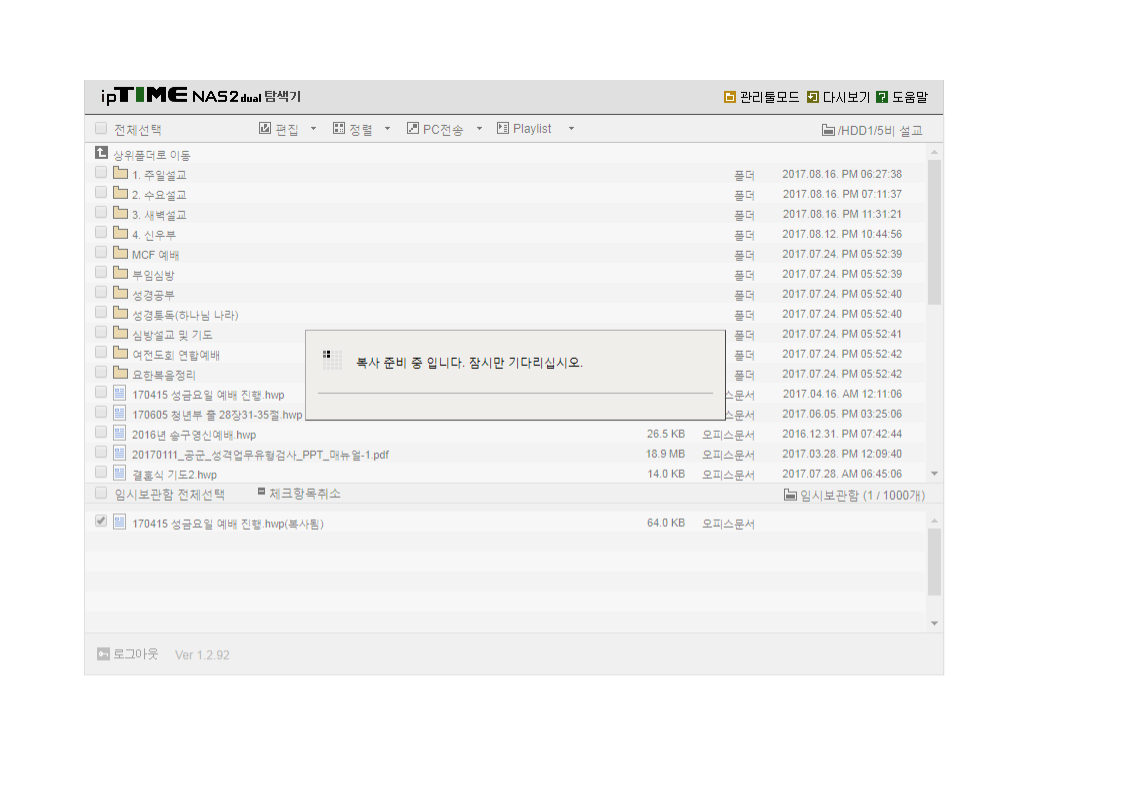The image size is (1122, 793).
Task: Toggle the 전체선택 select-all checkbox
Action: [101, 128]
